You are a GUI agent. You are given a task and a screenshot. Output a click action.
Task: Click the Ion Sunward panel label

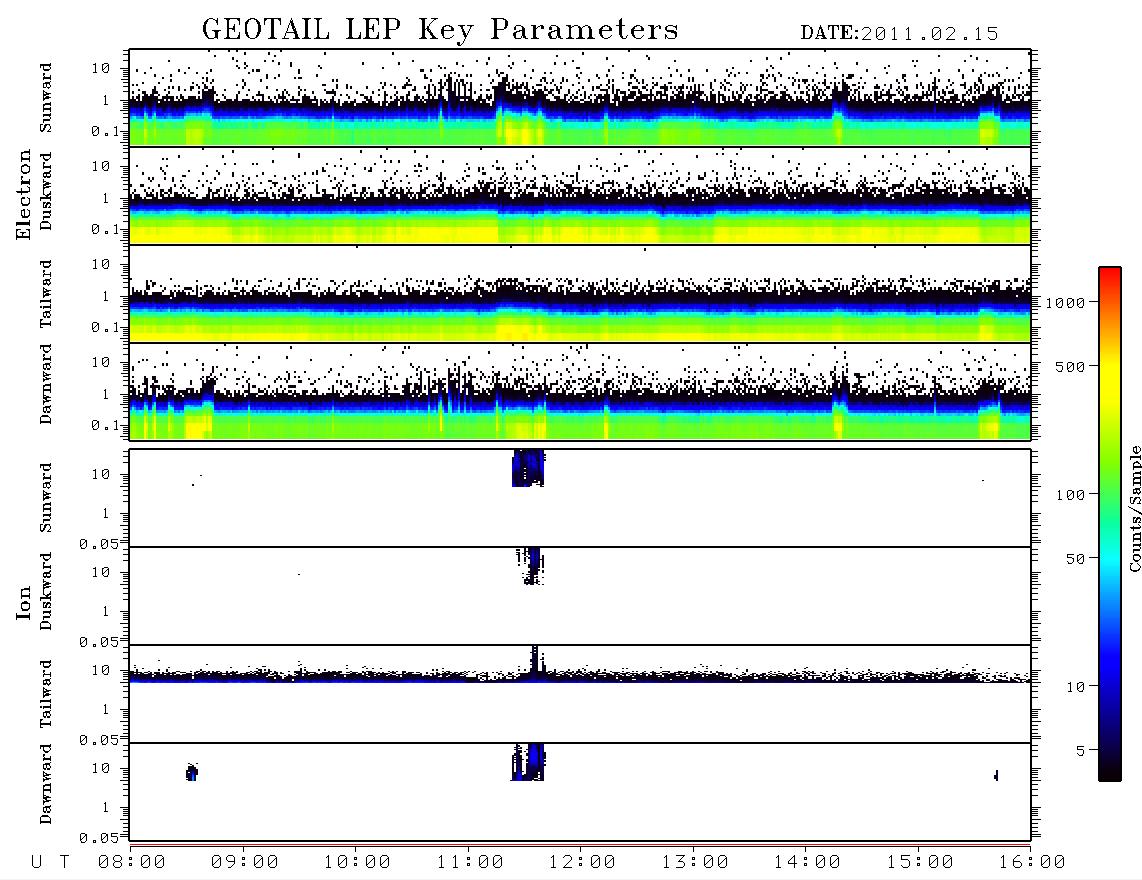point(46,498)
